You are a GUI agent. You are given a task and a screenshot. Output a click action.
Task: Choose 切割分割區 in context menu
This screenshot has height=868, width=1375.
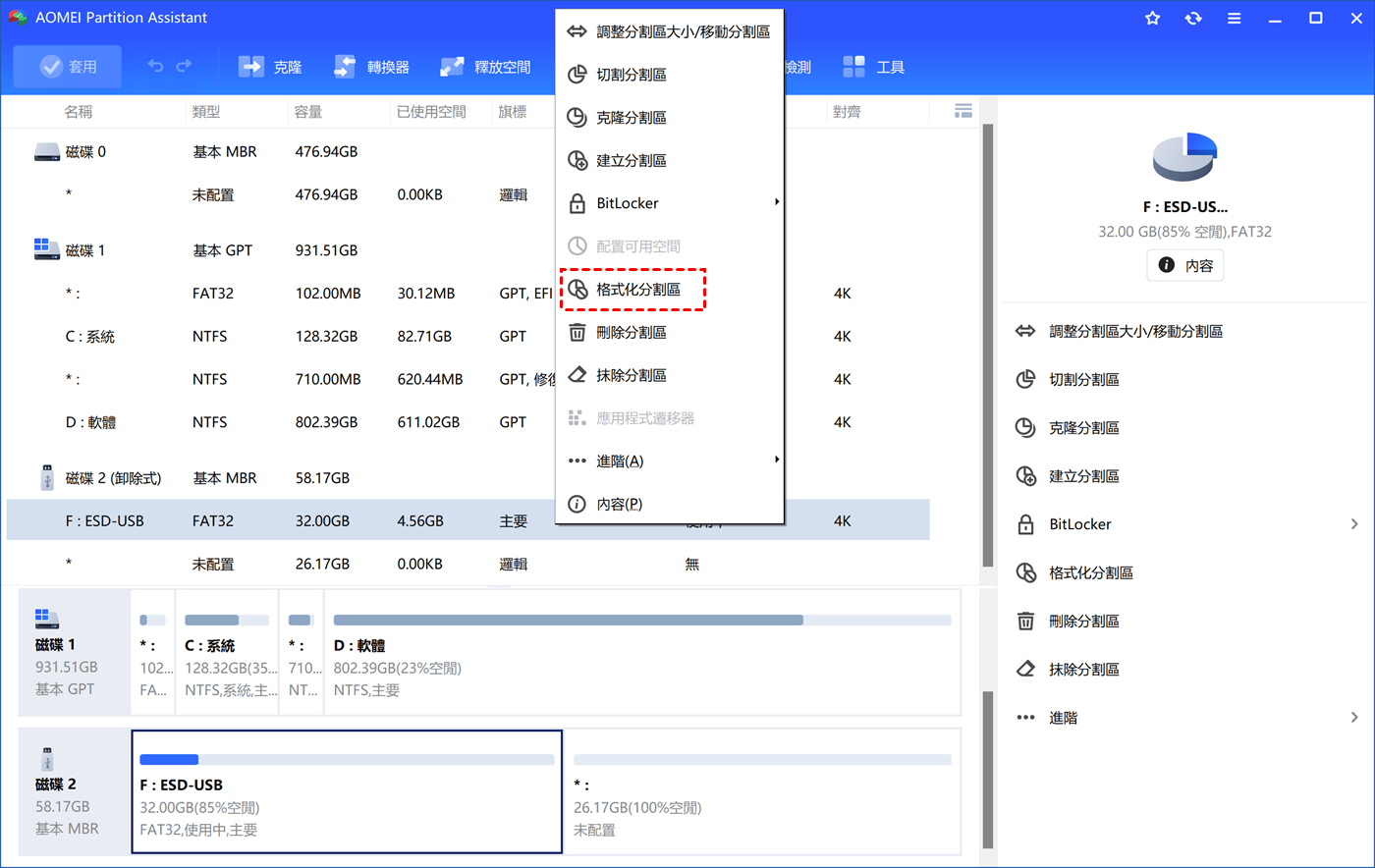670,75
